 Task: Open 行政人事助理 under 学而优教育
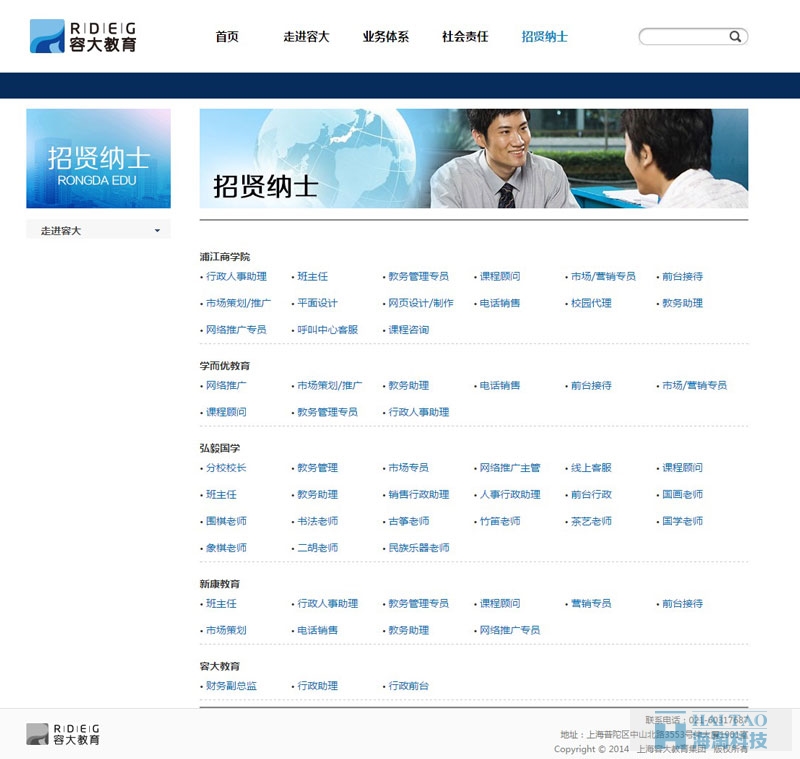click(x=418, y=412)
